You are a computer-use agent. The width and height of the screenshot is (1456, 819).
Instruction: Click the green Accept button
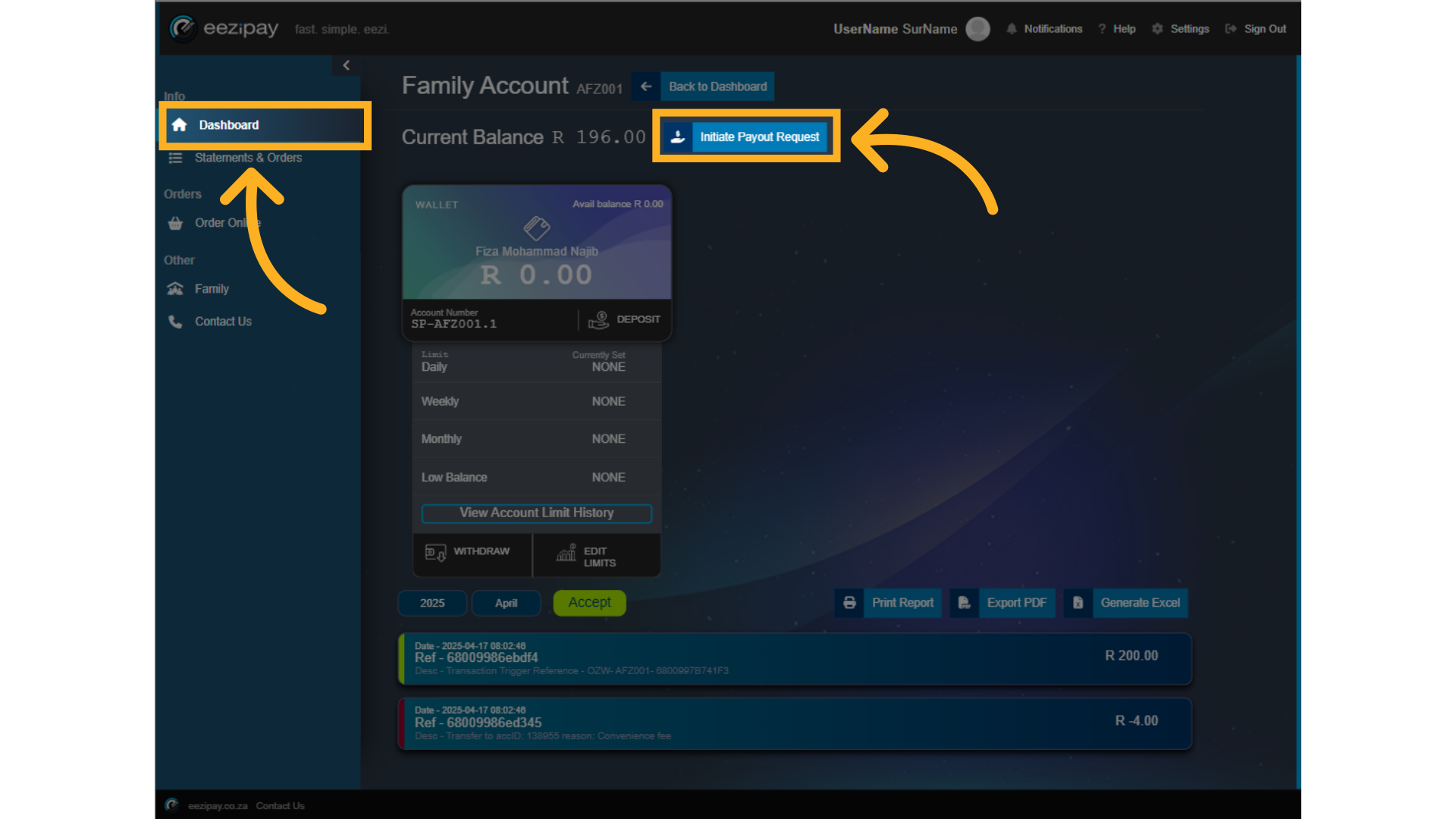pos(589,603)
